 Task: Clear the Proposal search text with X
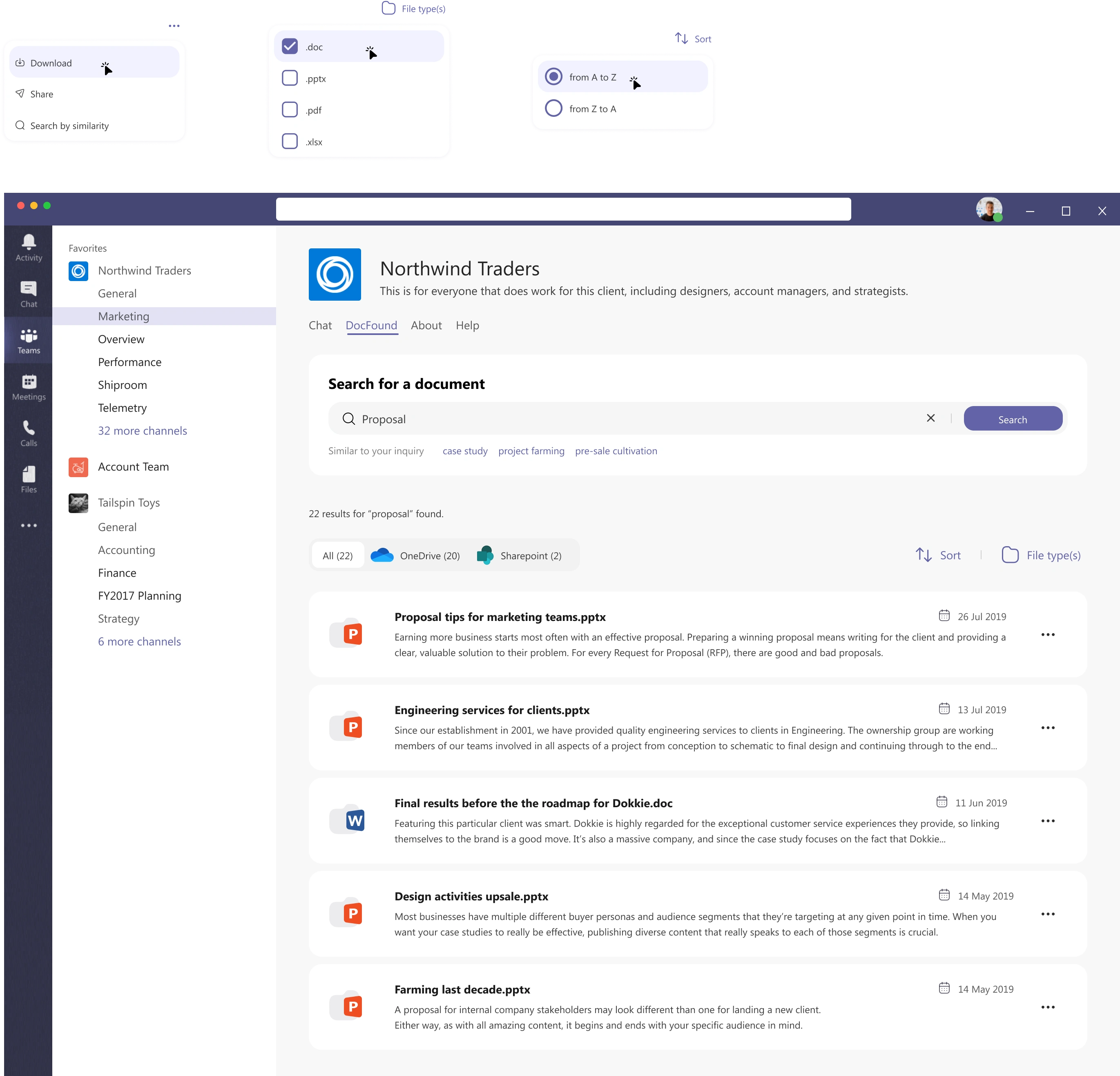pyautogui.click(x=930, y=418)
